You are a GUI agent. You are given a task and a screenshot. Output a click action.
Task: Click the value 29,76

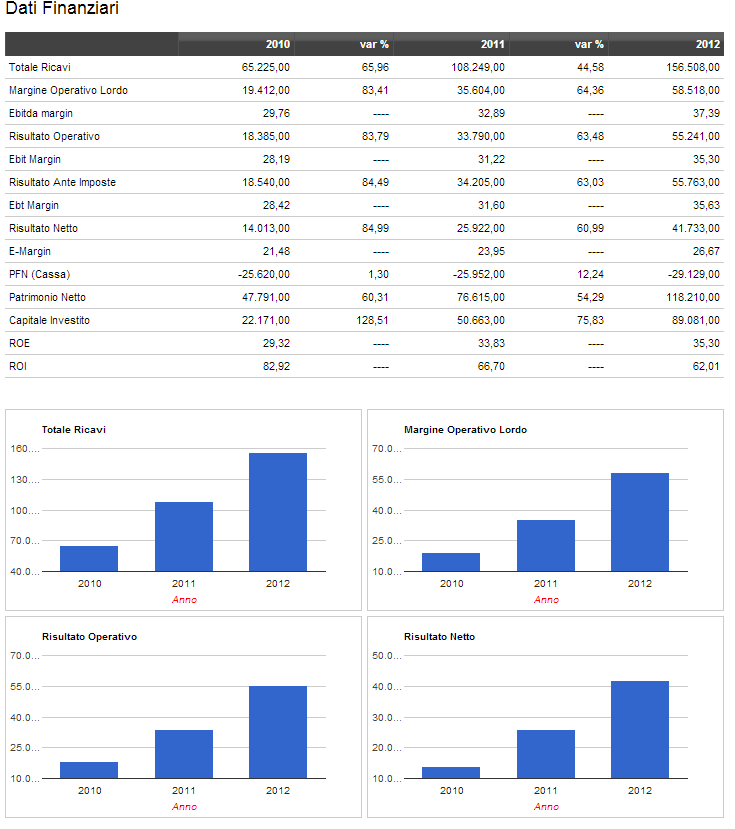277,113
